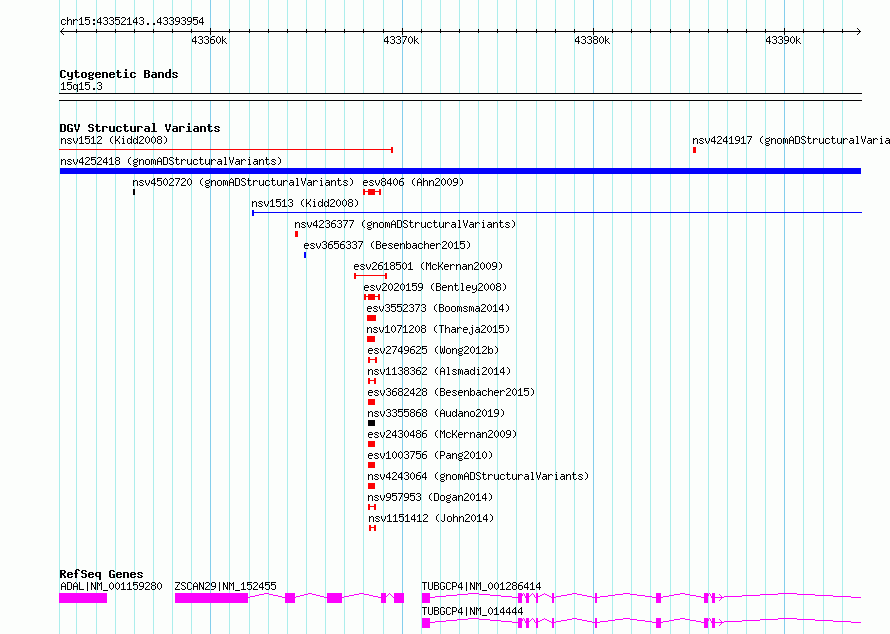Viewport: 890px width, 634px height.
Task: Open the esv8406 (Ahn2009) variant label
Action: 413,182
